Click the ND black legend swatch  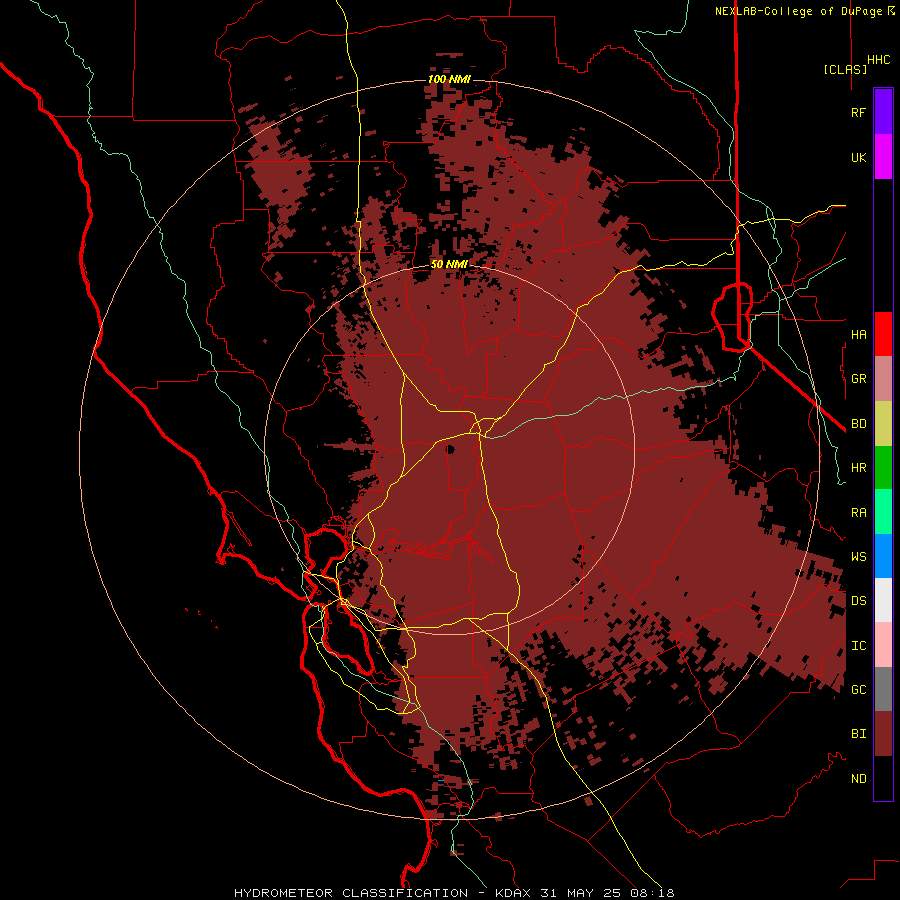coord(883,778)
